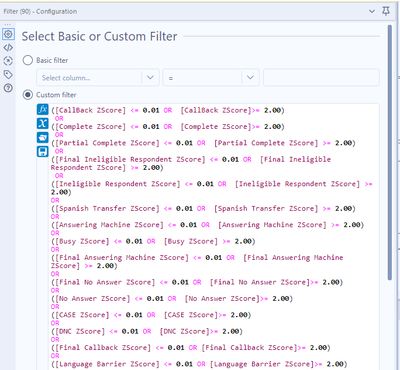Click the [Complete ZScore] expression line
The width and height of the screenshot is (400, 370).
168,127
